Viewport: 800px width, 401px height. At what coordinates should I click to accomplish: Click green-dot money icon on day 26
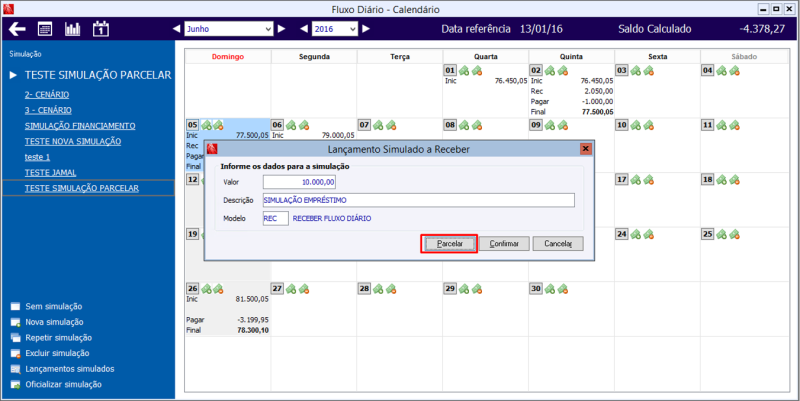(x=206, y=289)
